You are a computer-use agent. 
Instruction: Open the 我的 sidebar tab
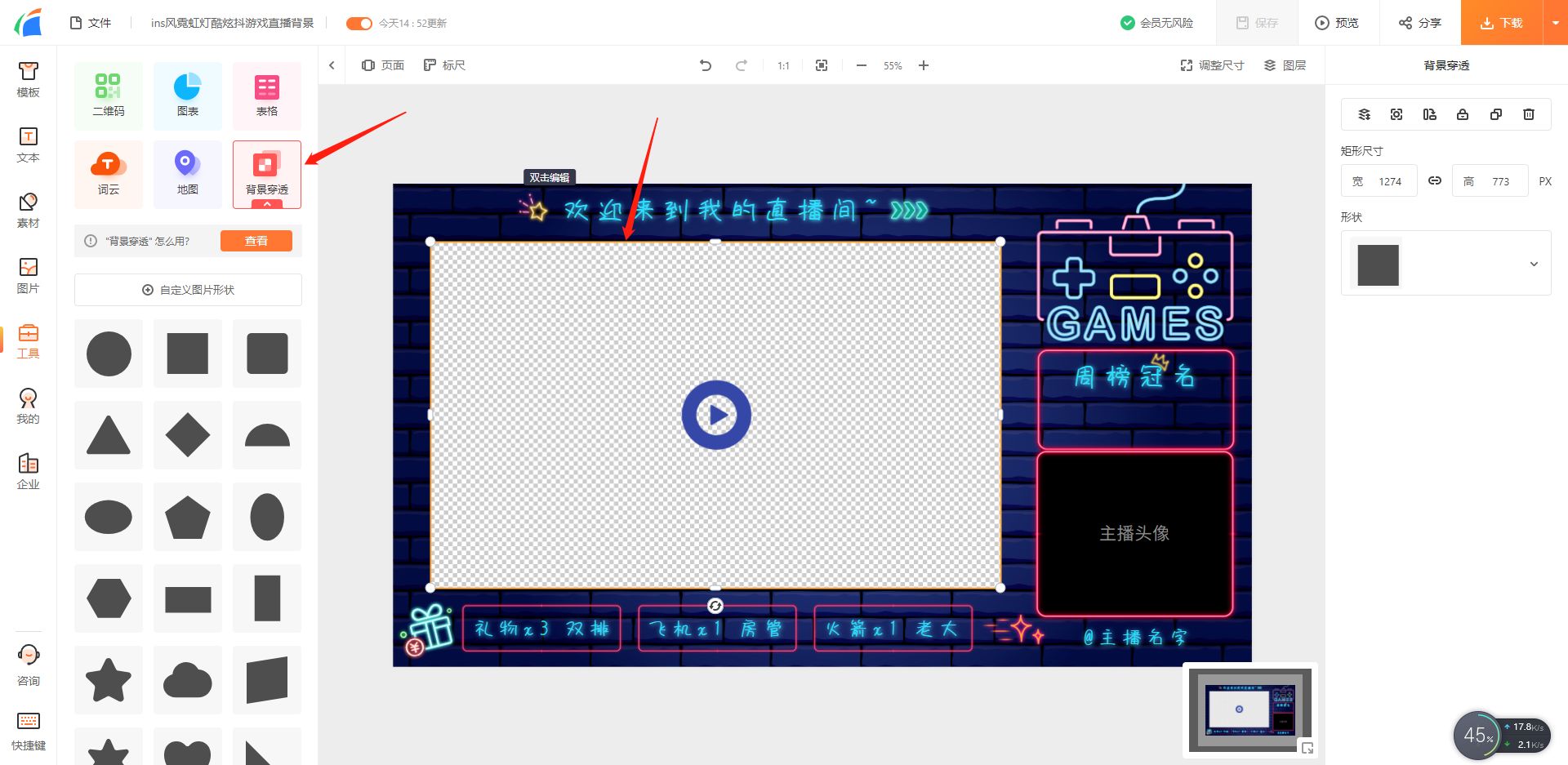pos(28,406)
